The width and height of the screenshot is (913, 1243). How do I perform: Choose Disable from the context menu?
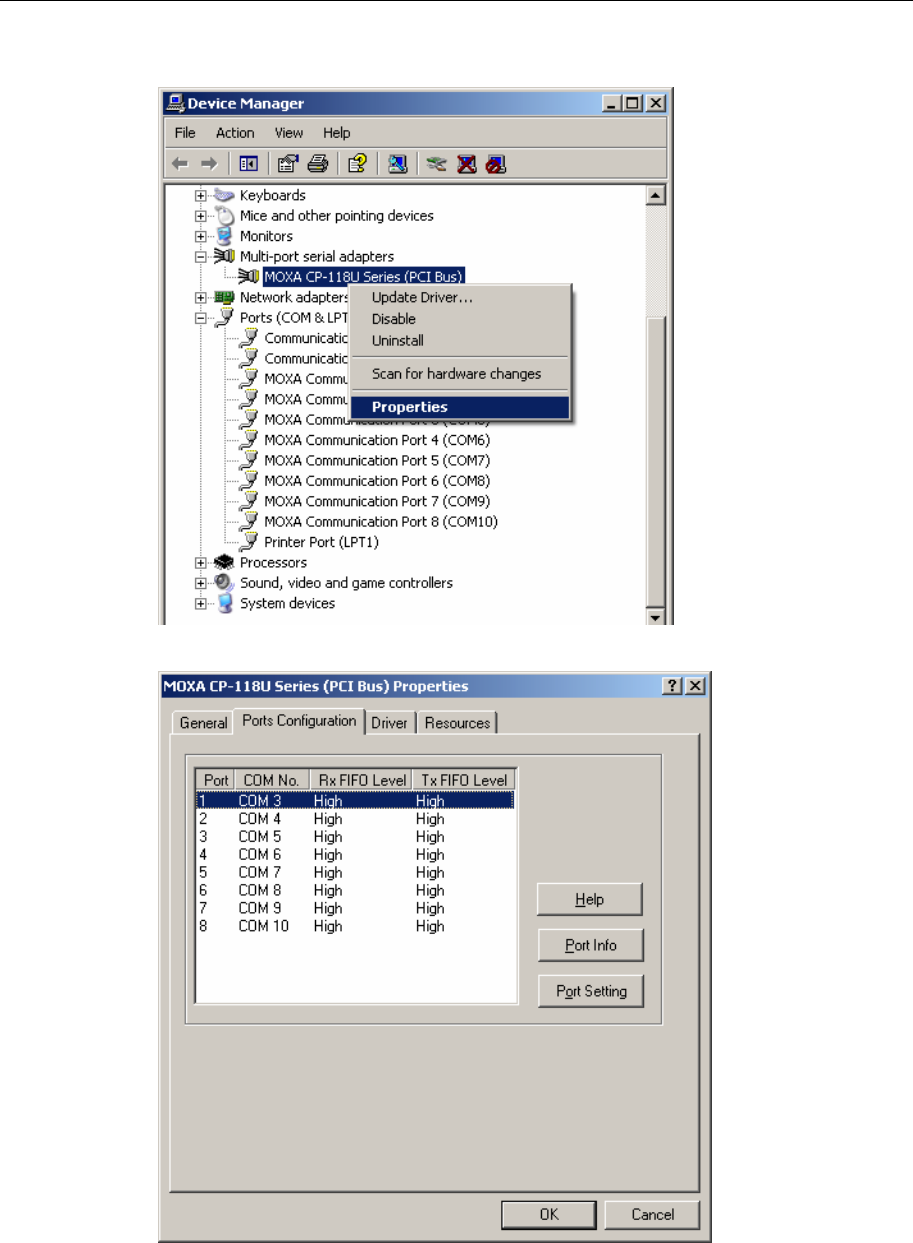coord(460,319)
